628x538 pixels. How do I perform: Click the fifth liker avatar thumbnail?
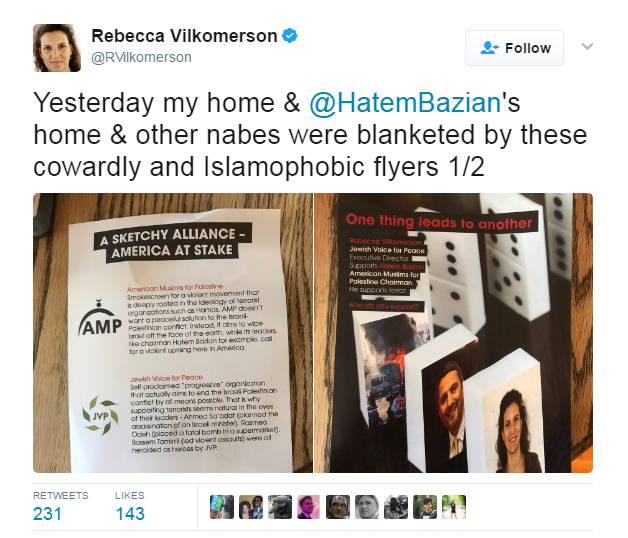tap(338, 507)
